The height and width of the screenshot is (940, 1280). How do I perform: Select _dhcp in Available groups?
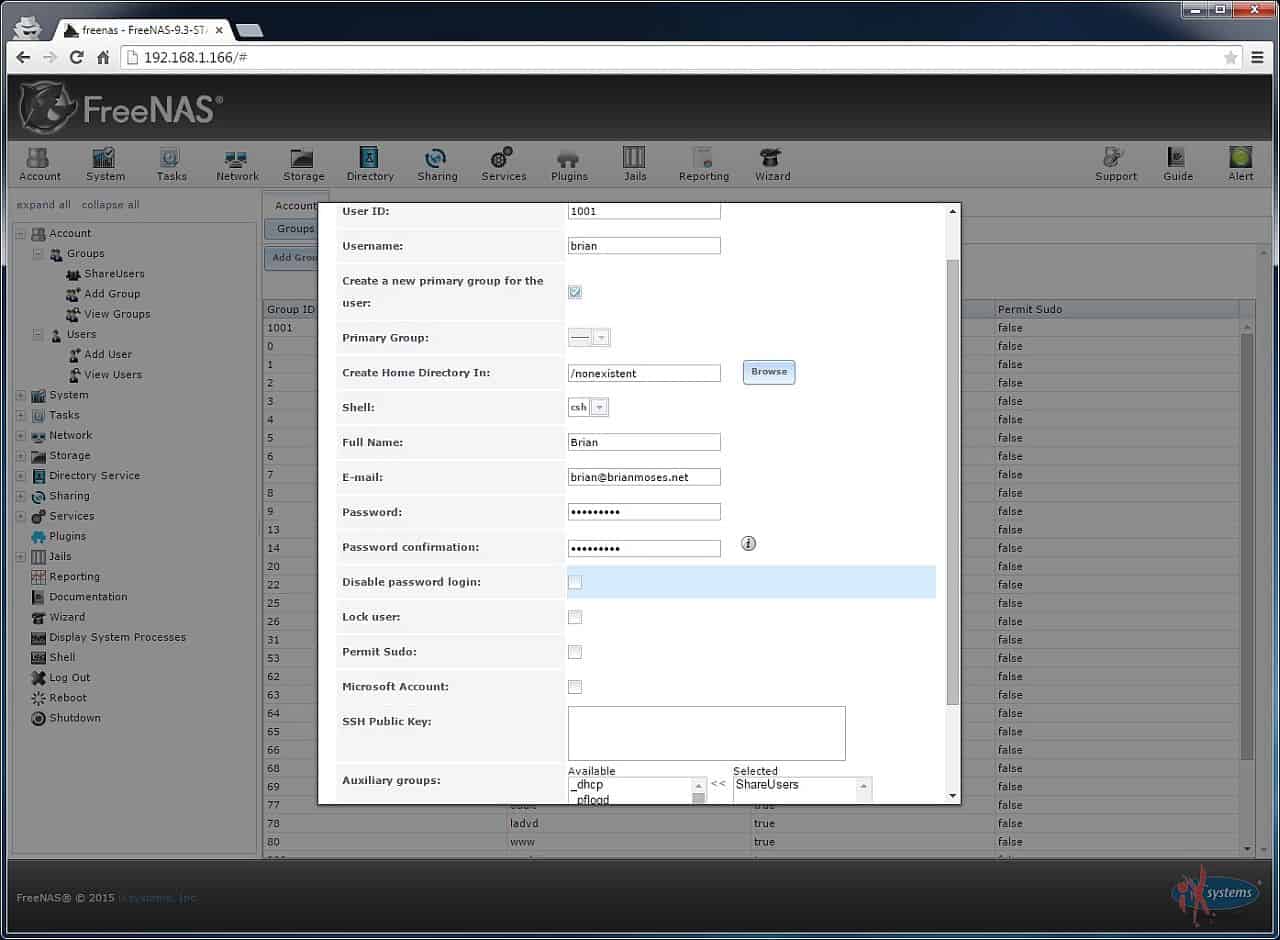pyautogui.click(x=629, y=785)
